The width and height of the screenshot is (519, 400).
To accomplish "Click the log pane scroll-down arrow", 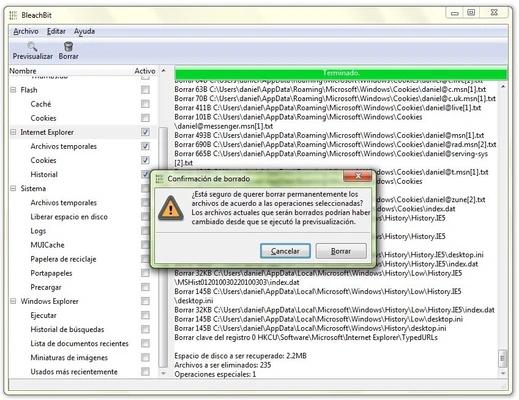I will [x=503, y=373].
